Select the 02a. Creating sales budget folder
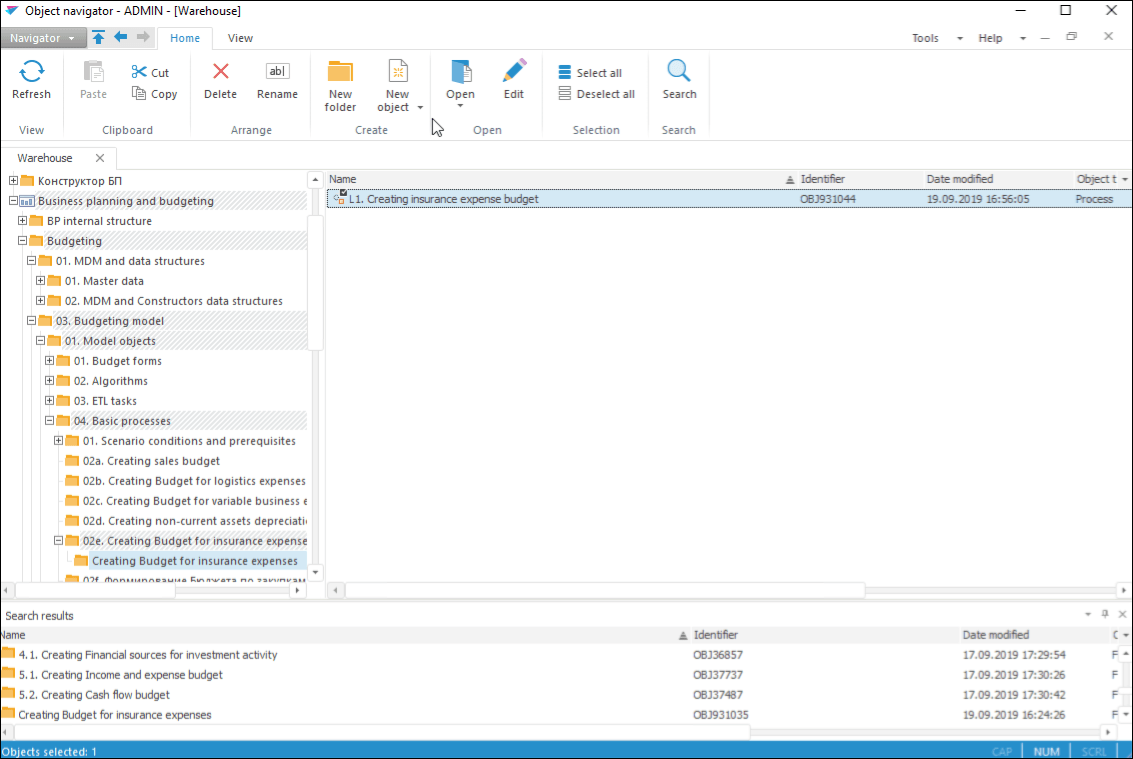 coord(151,461)
